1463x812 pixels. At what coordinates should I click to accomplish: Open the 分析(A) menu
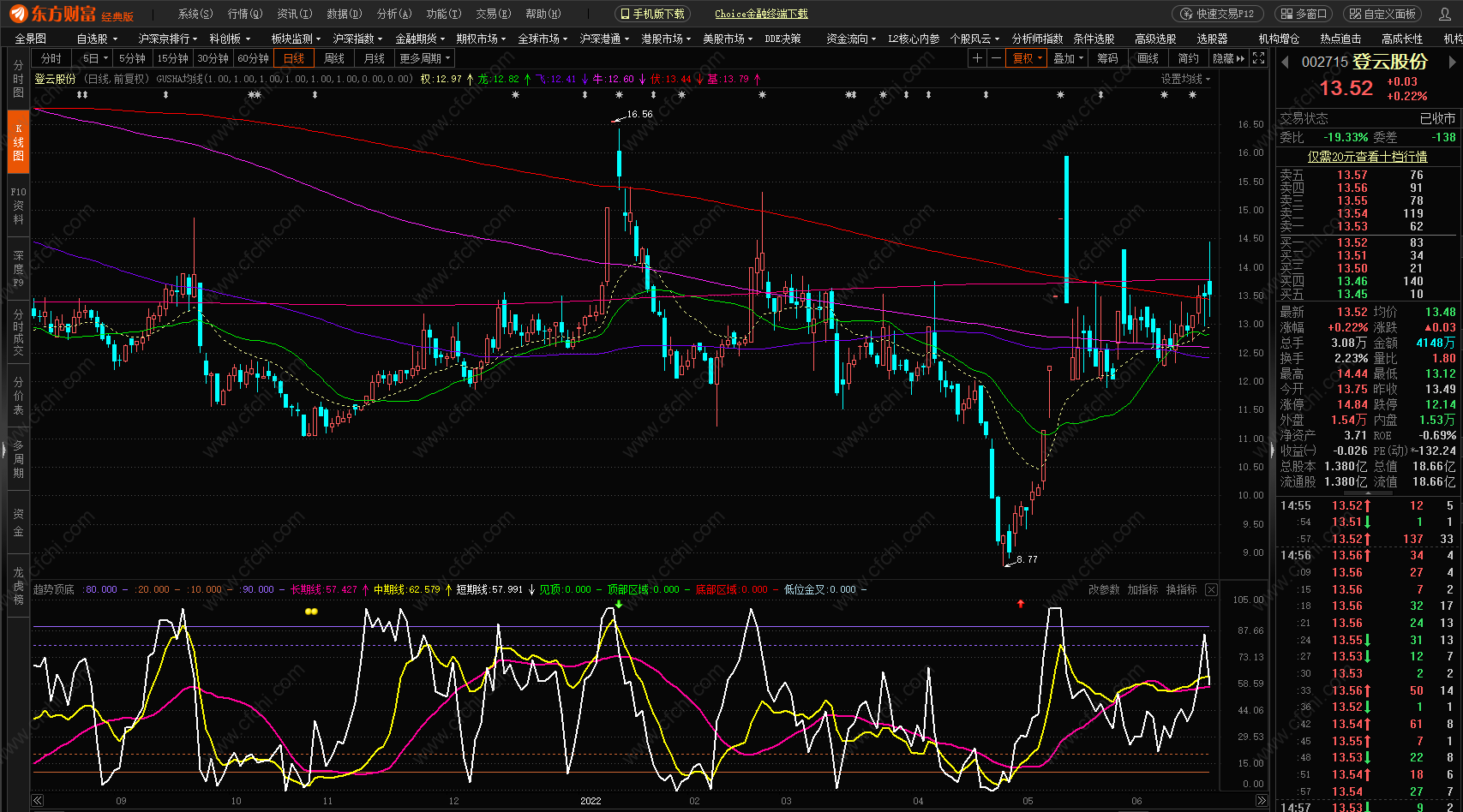(394, 14)
